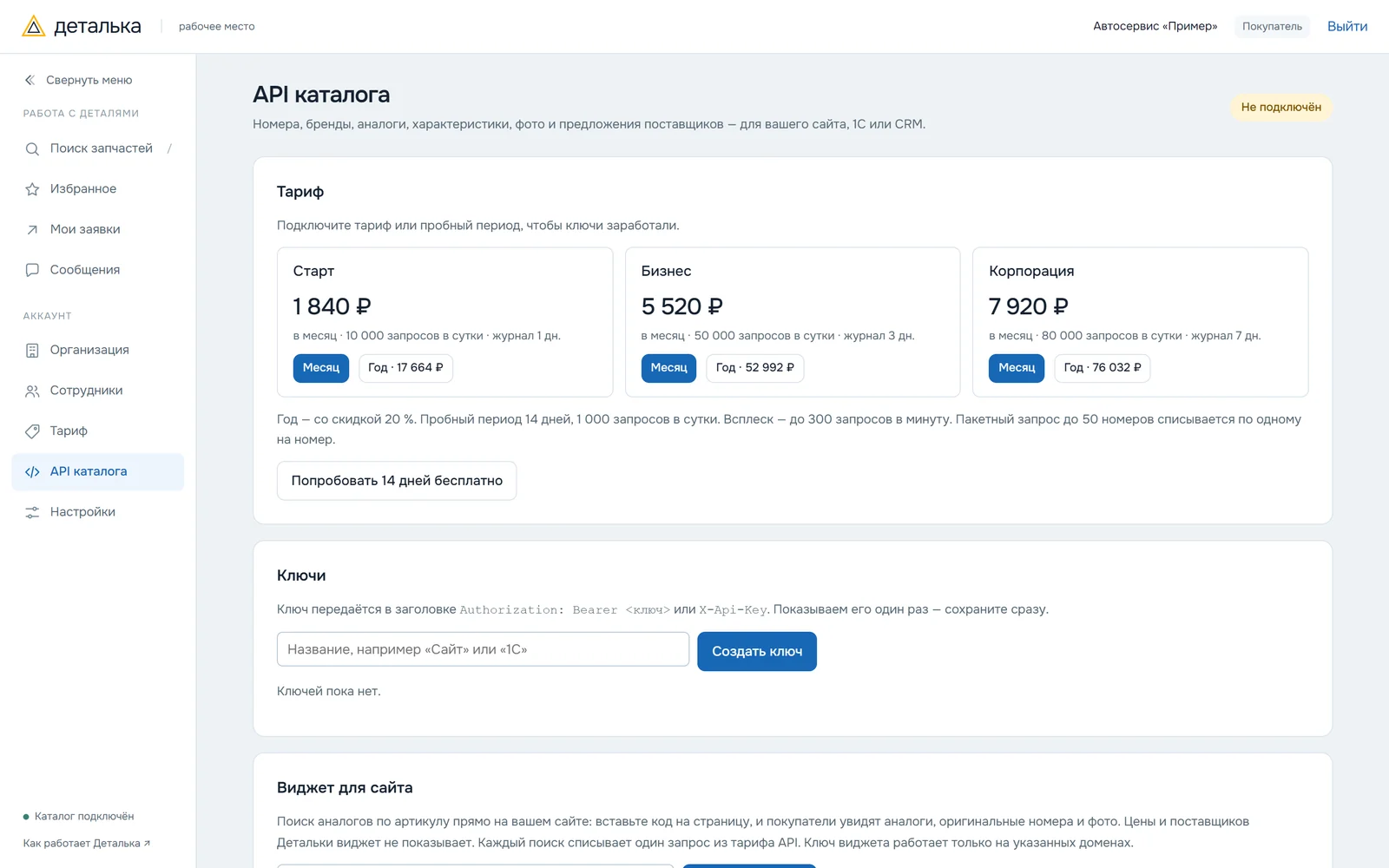Click the Старт plan price 1 840 ₽
This screenshot has height=868, width=1389.
tap(332, 306)
